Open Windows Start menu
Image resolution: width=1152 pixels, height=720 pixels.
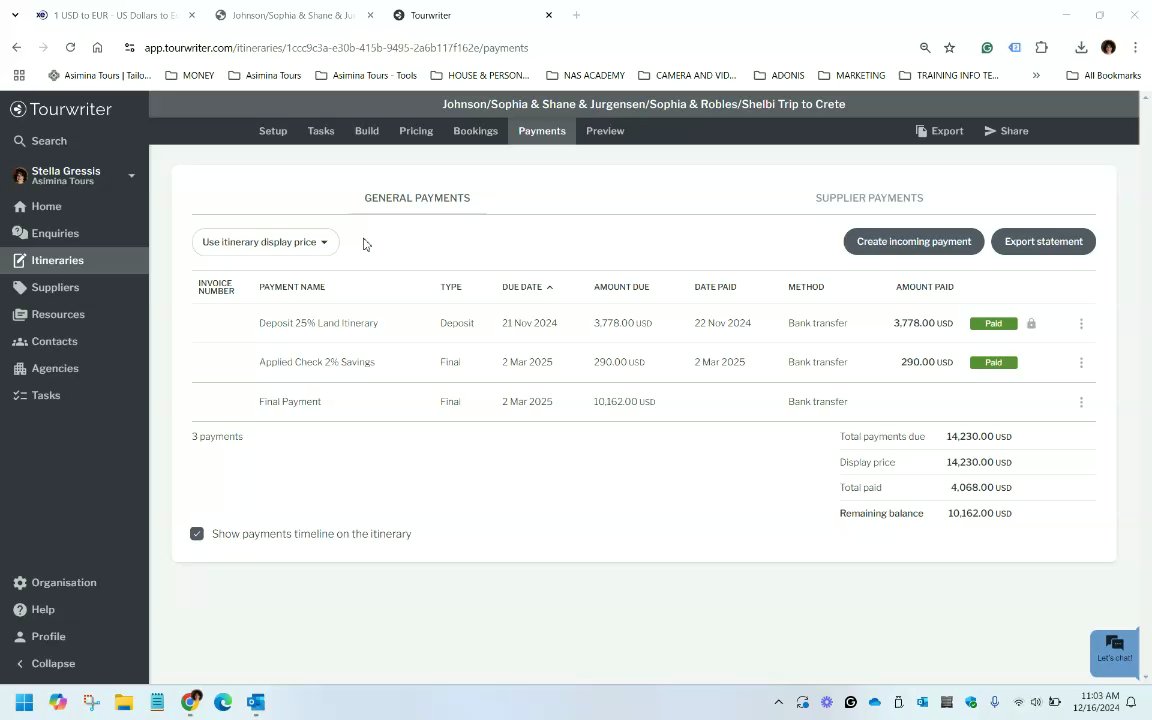tap(24, 702)
